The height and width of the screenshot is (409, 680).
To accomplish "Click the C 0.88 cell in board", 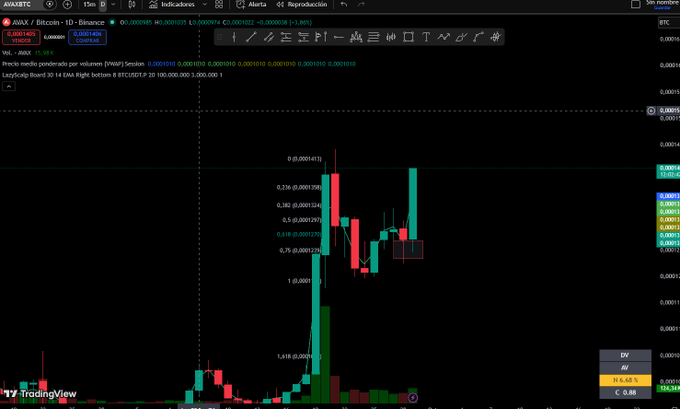I will [x=625, y=393].
